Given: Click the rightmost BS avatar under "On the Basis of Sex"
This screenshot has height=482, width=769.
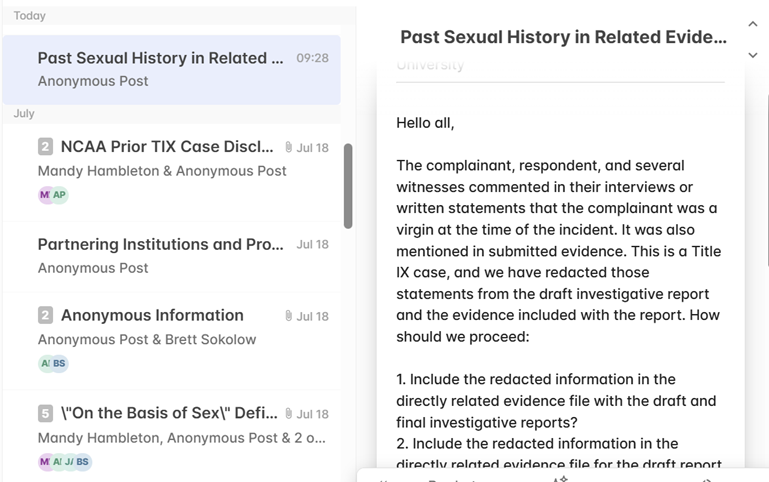Looking at the screenshot, I should pos(83,462).
